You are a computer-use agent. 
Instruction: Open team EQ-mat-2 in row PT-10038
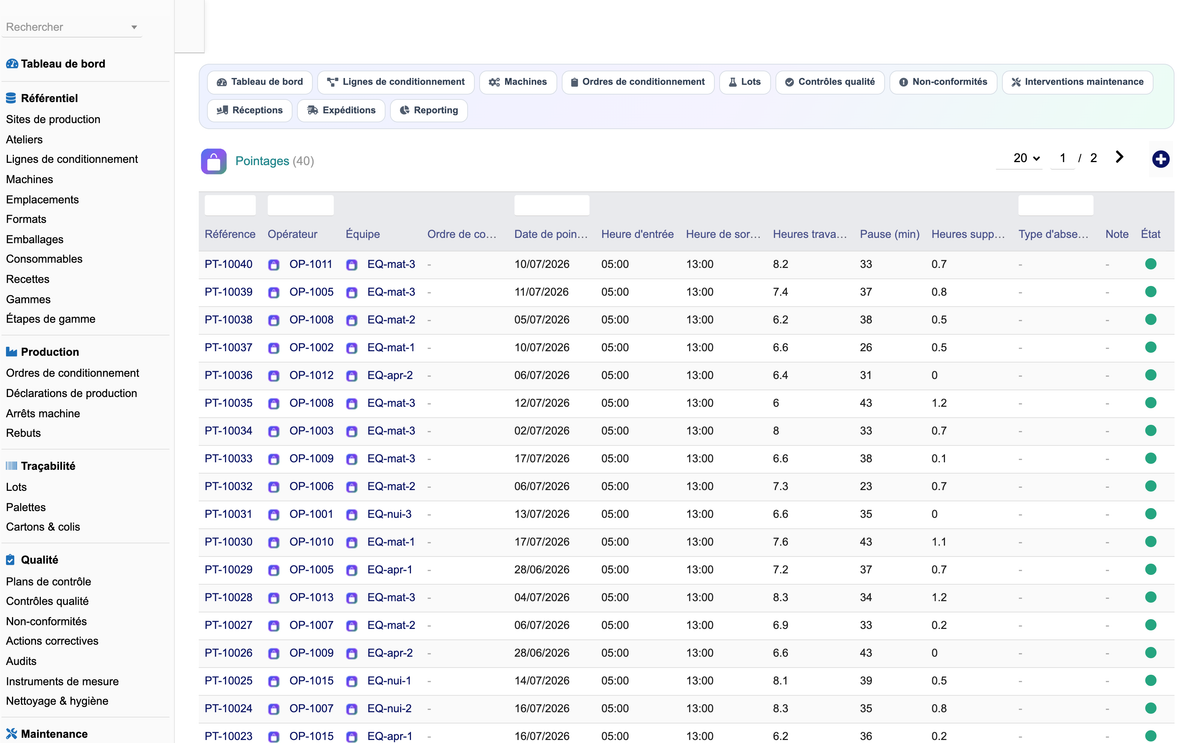(391, 320)
